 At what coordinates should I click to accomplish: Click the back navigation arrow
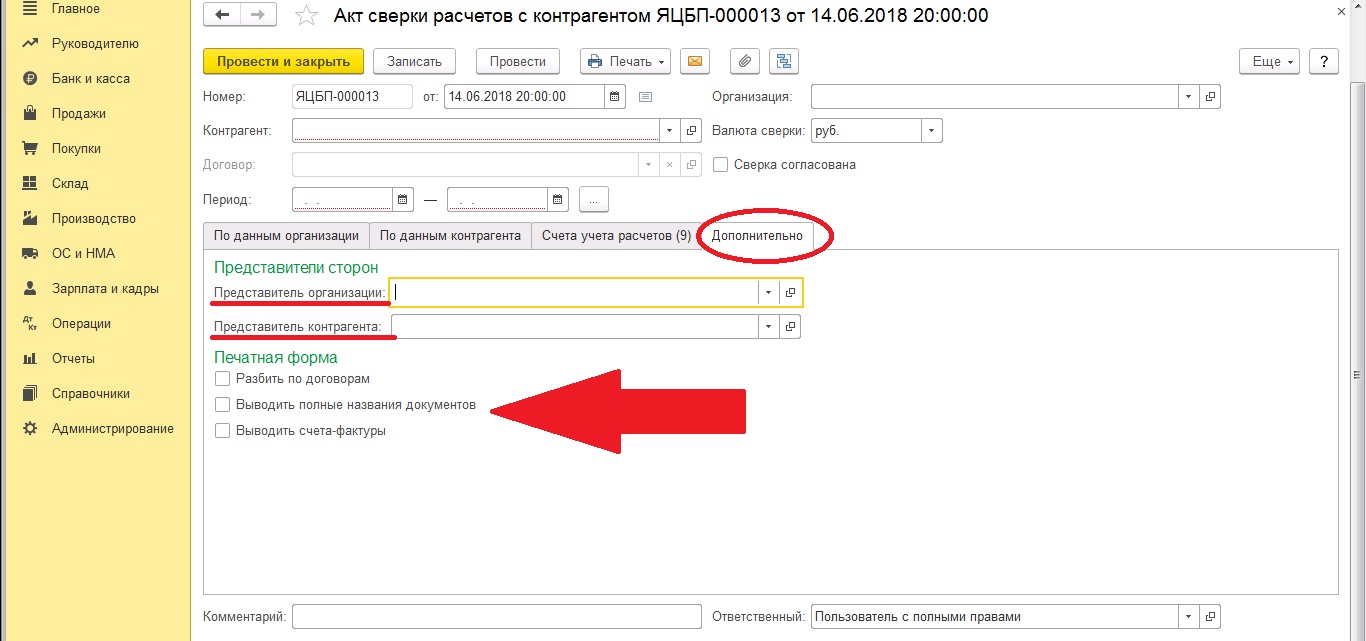[222, 15]
